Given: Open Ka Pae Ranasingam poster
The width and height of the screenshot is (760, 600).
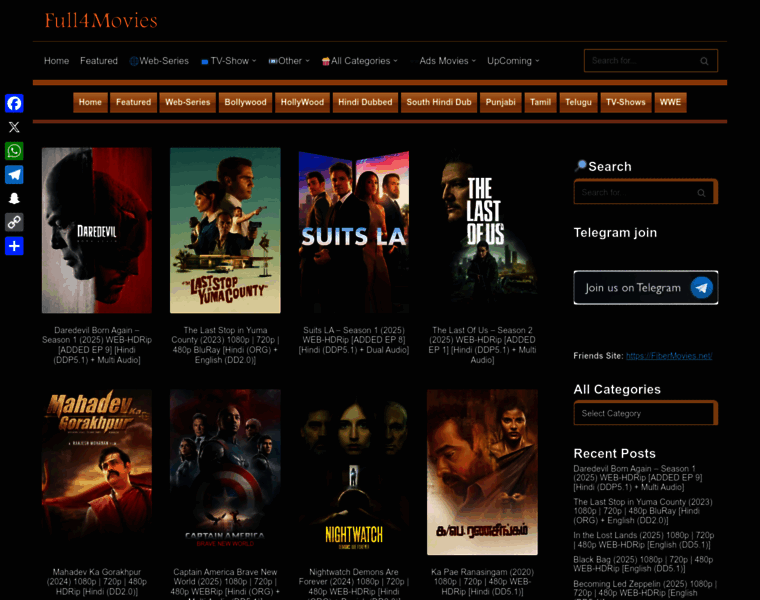Looking at the screenshot, I should pyautogui.click(x=482, y=472).
